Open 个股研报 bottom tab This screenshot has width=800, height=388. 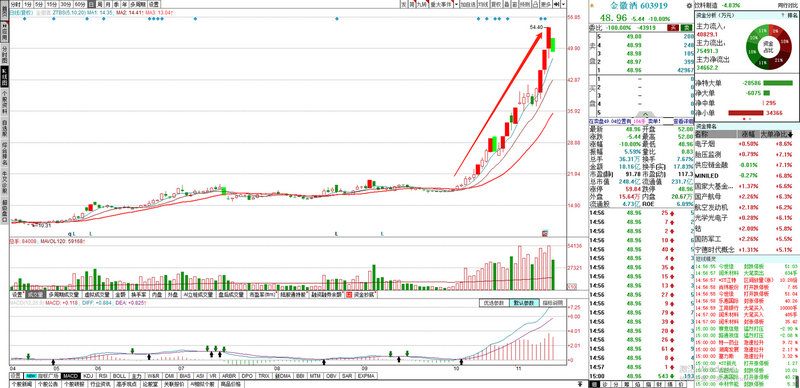74,384
